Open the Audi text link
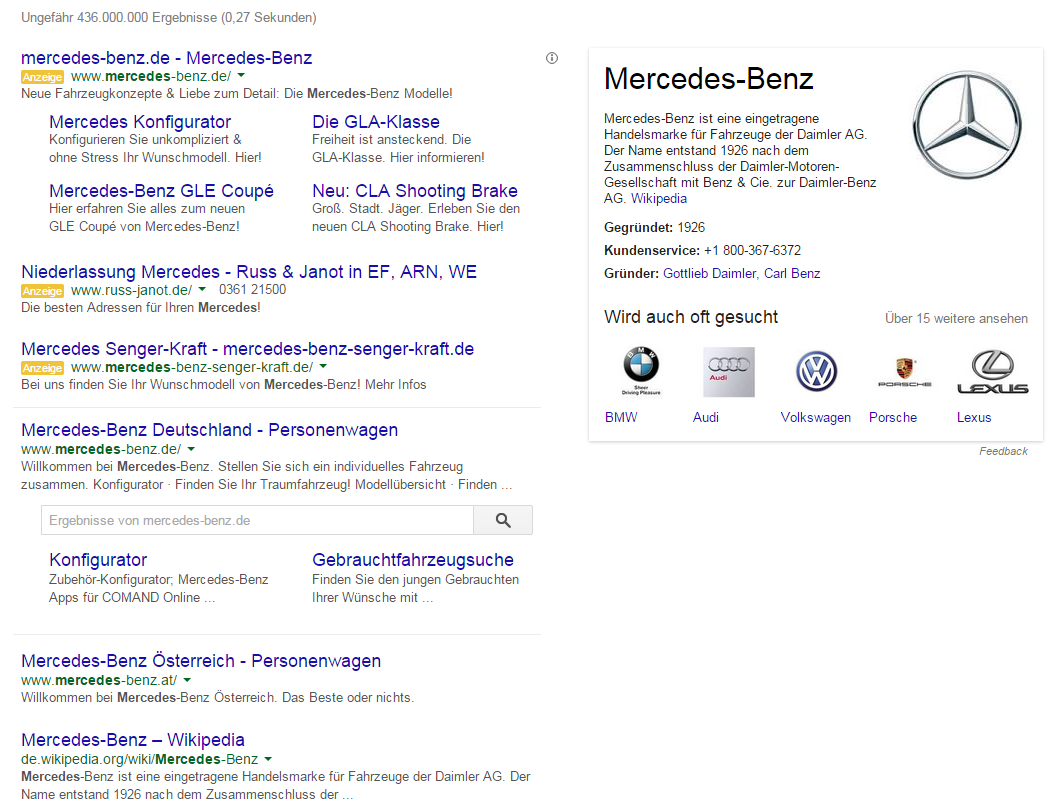1062x812 pixels. click(x=706, y=417)
